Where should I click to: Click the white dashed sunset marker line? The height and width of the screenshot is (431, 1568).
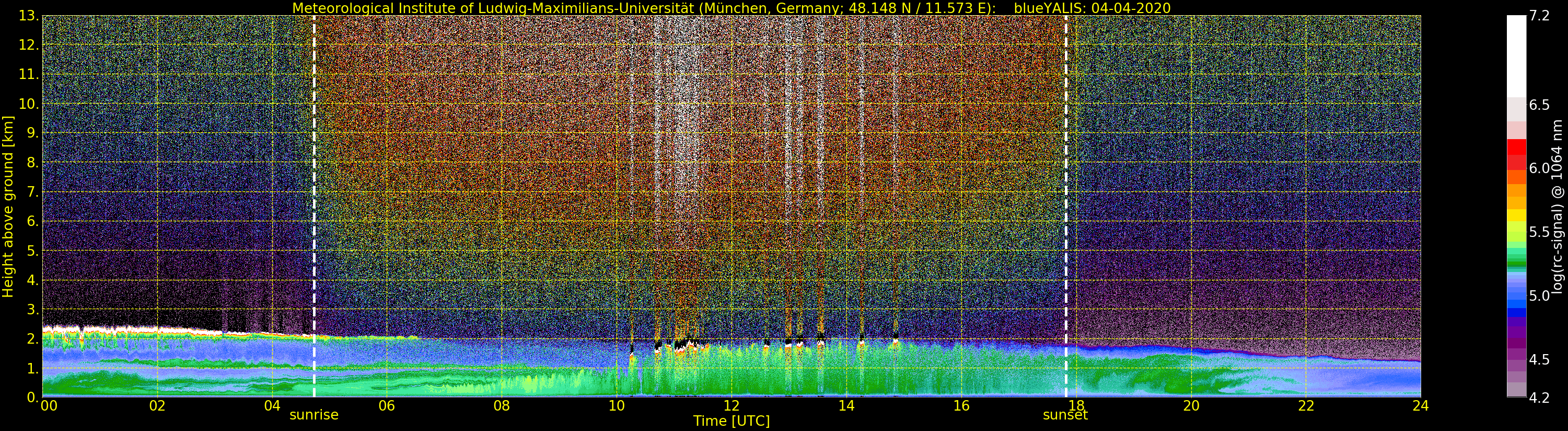pyautogui.click(x=1066, y=206)
